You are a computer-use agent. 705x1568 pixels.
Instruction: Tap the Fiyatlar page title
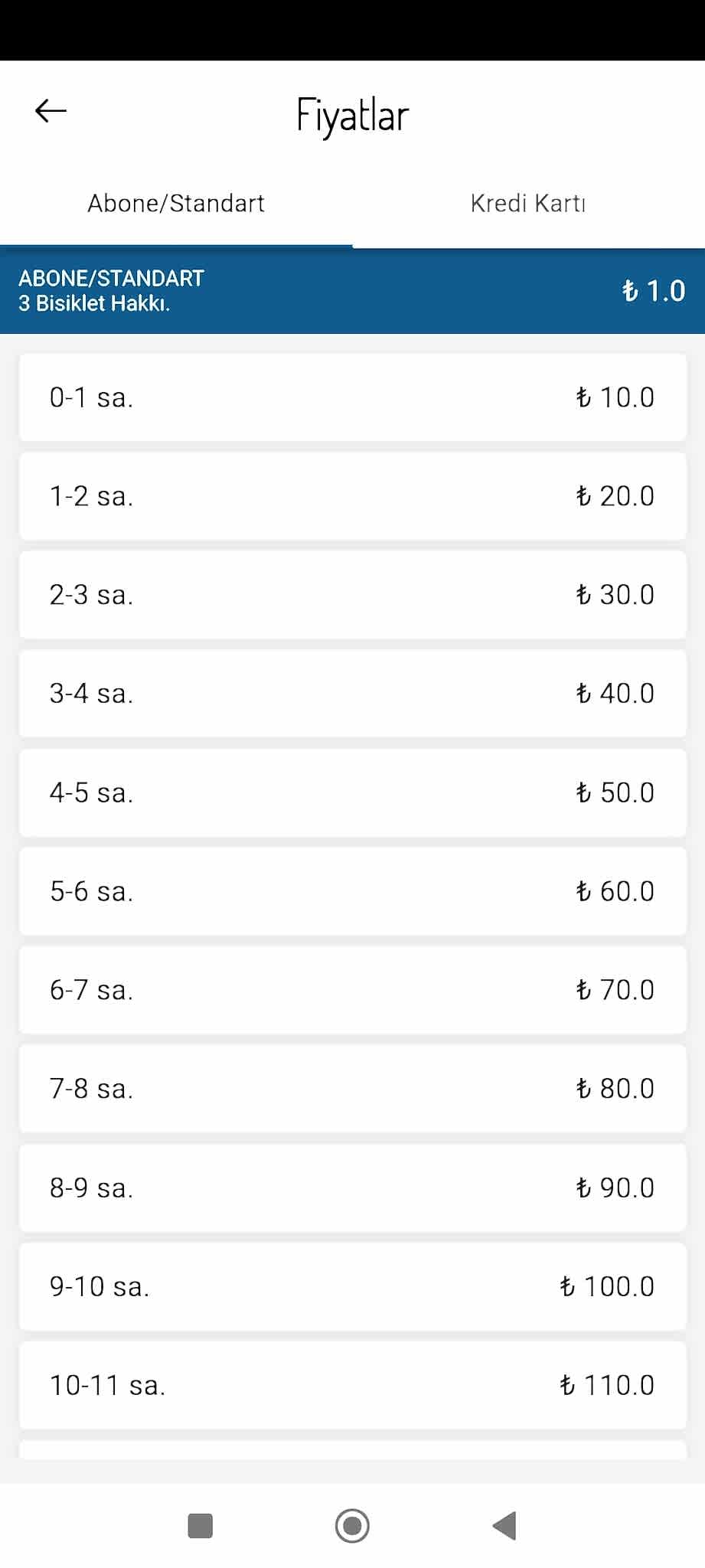(352, 116)
